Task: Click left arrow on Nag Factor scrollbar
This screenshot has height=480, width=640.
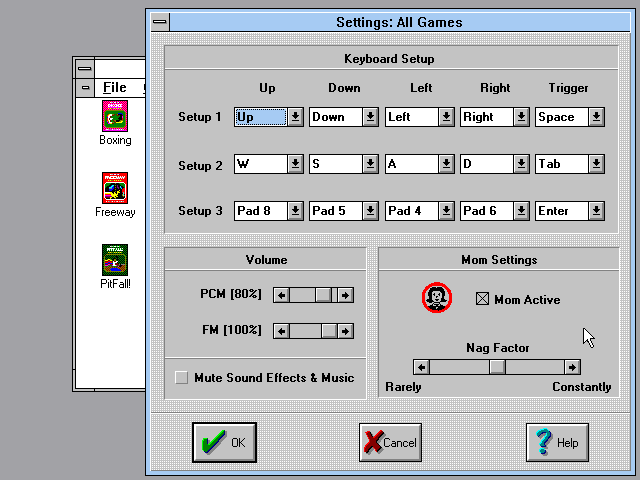Action: [x=421, y=367]
